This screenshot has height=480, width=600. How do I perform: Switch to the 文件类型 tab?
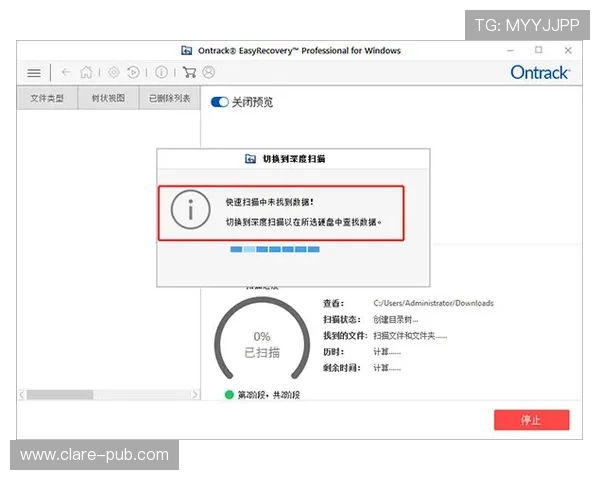(x=47, y=98)
